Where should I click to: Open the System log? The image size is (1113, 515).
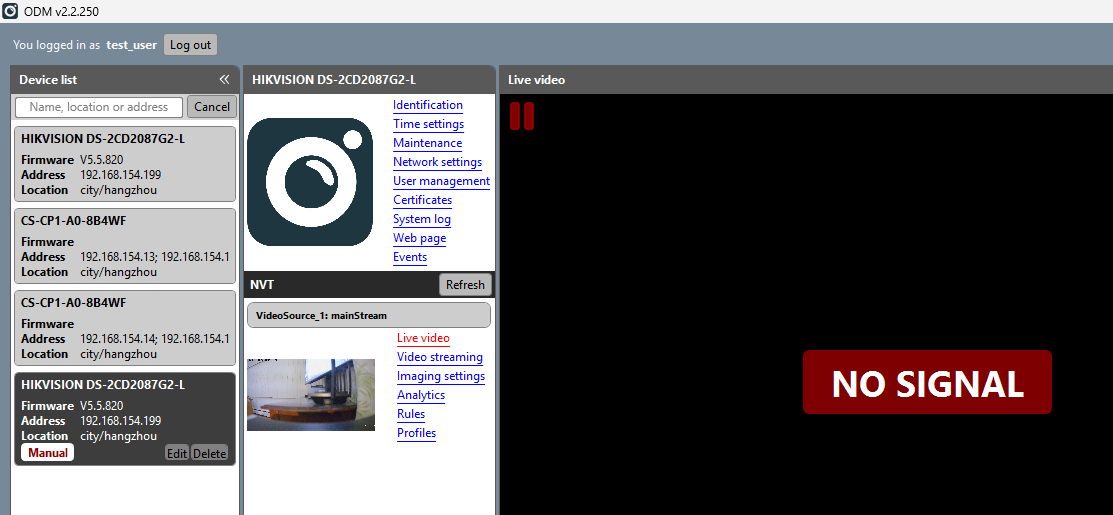click(422, 219)
